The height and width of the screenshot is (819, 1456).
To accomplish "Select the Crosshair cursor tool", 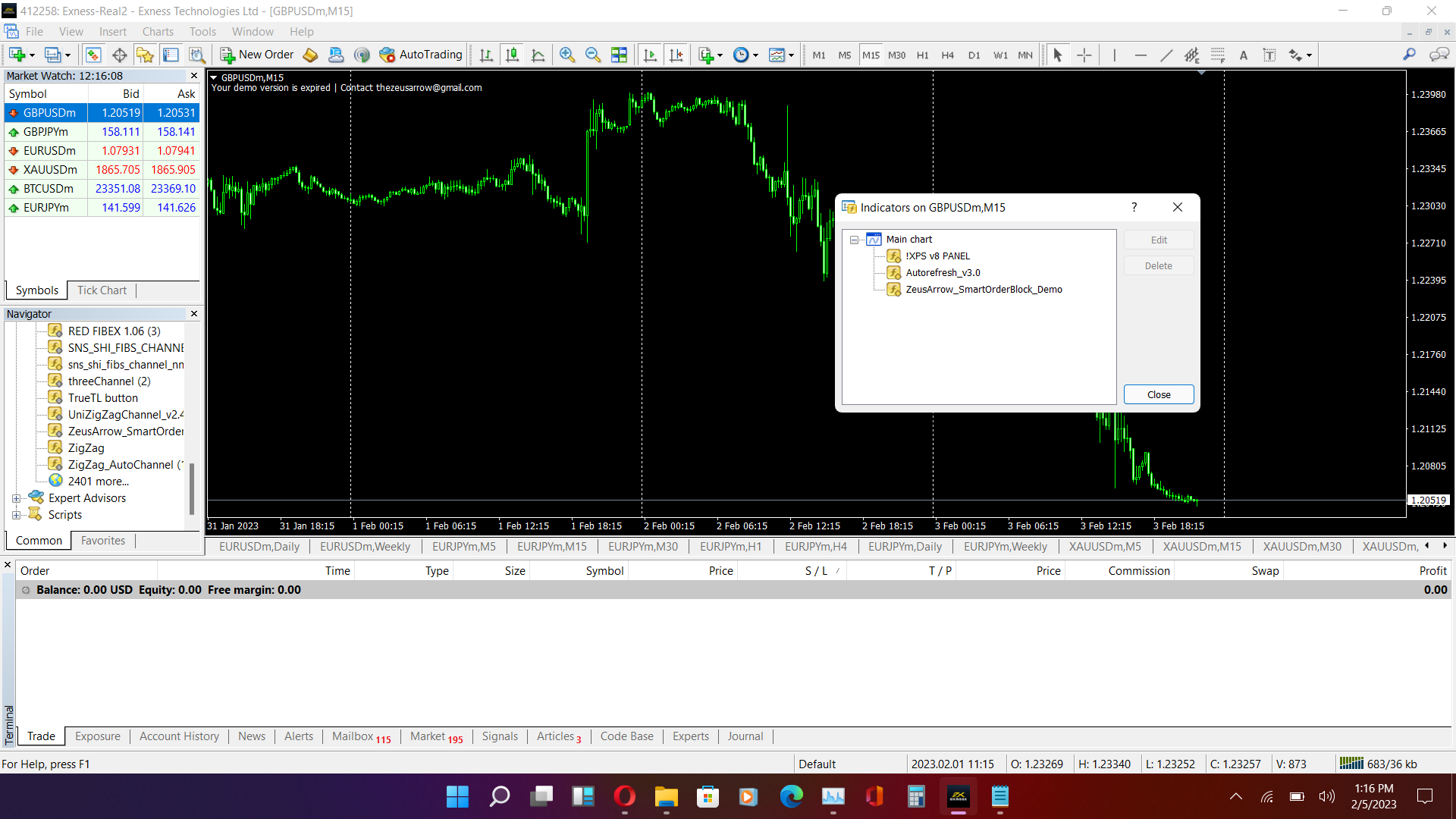I will (1084, 55).
